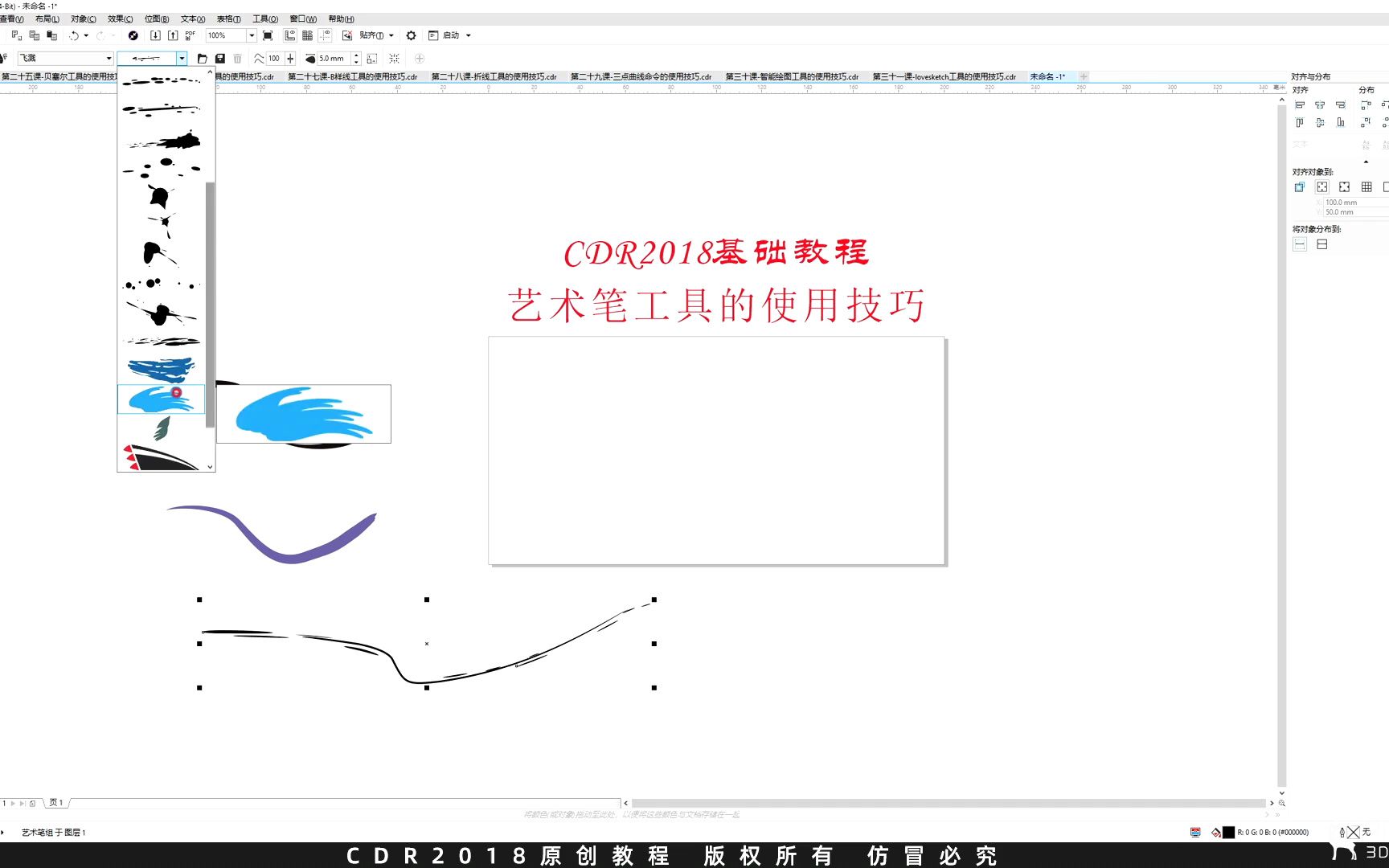Click the export icon in toolbar
The width and height of the screenshot is (1389, 868).
173,35
